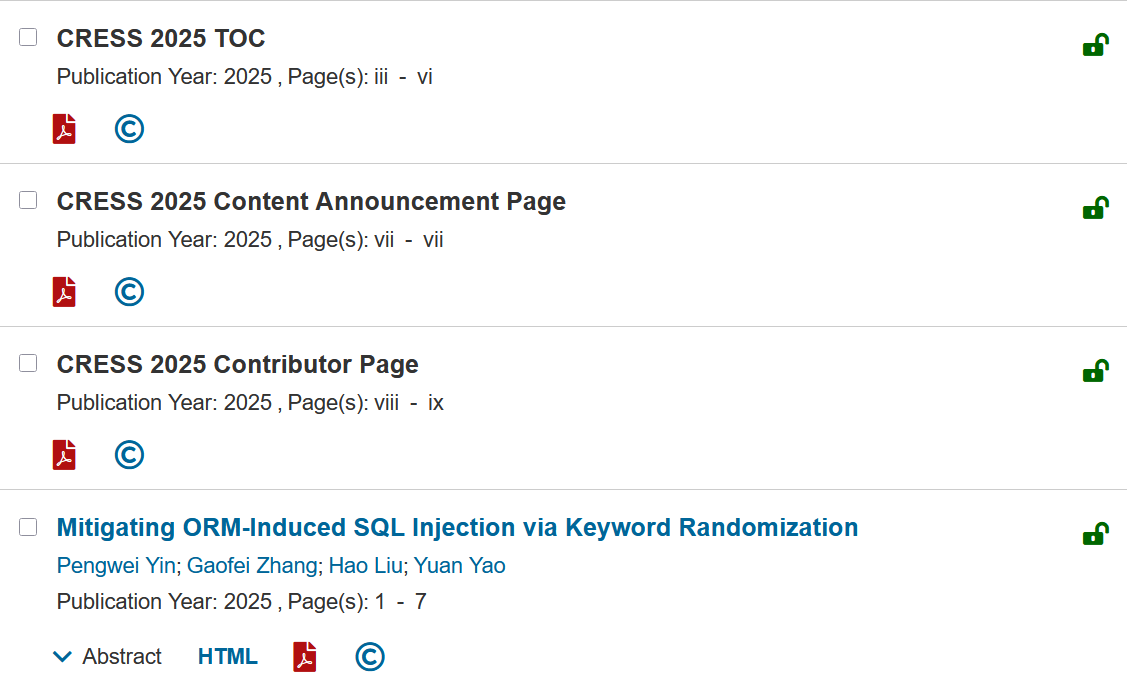Click open-access lock icon for CRESS 2025 TOC

pos(1095,46)
